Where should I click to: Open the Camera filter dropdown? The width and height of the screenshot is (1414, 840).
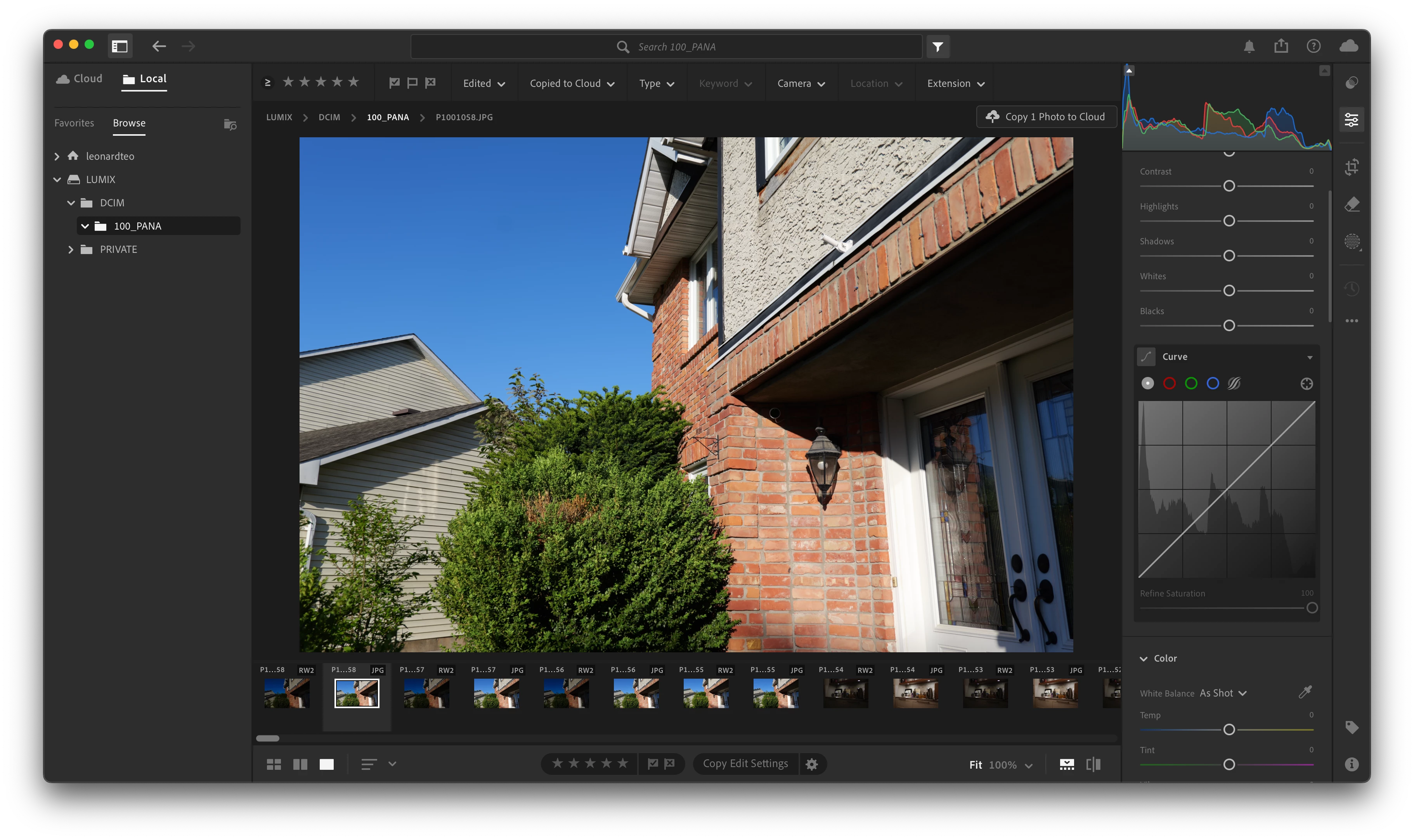[801, 84]
